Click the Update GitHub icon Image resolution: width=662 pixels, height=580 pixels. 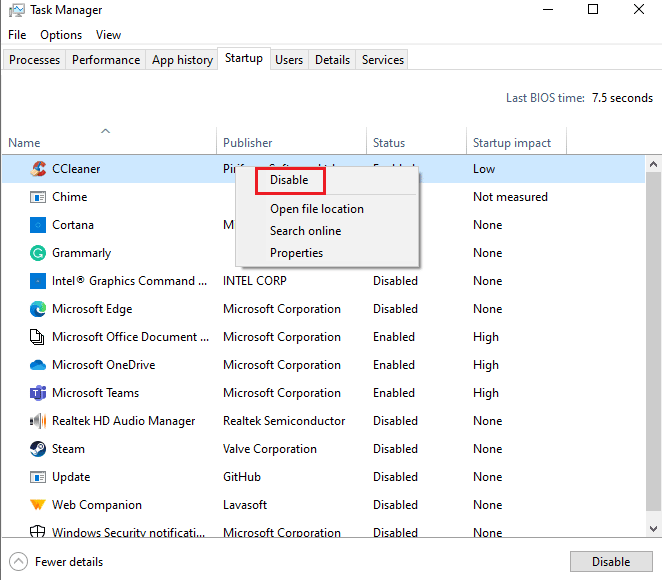38,477
